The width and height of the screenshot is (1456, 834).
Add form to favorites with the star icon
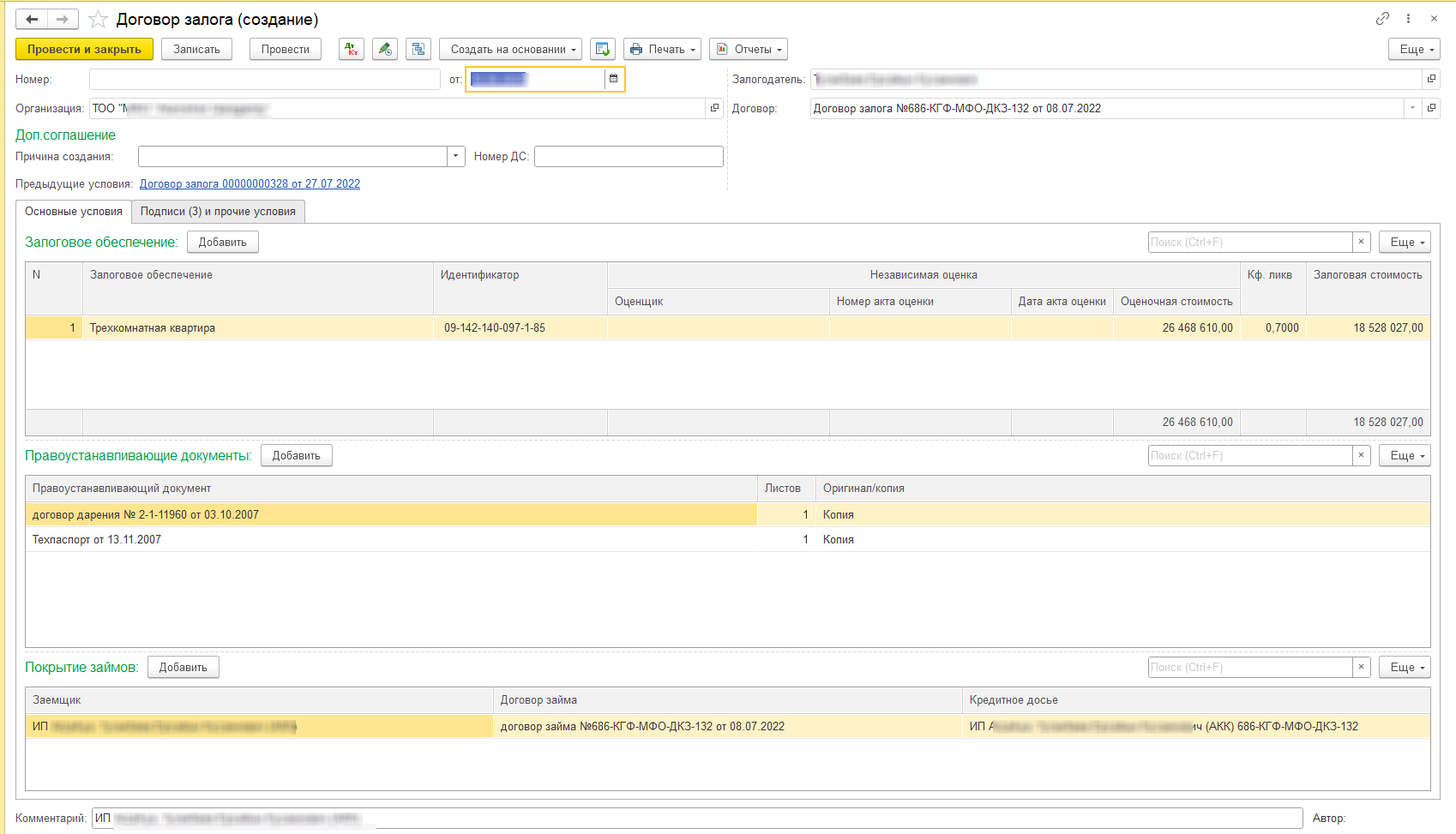(99, 19)
